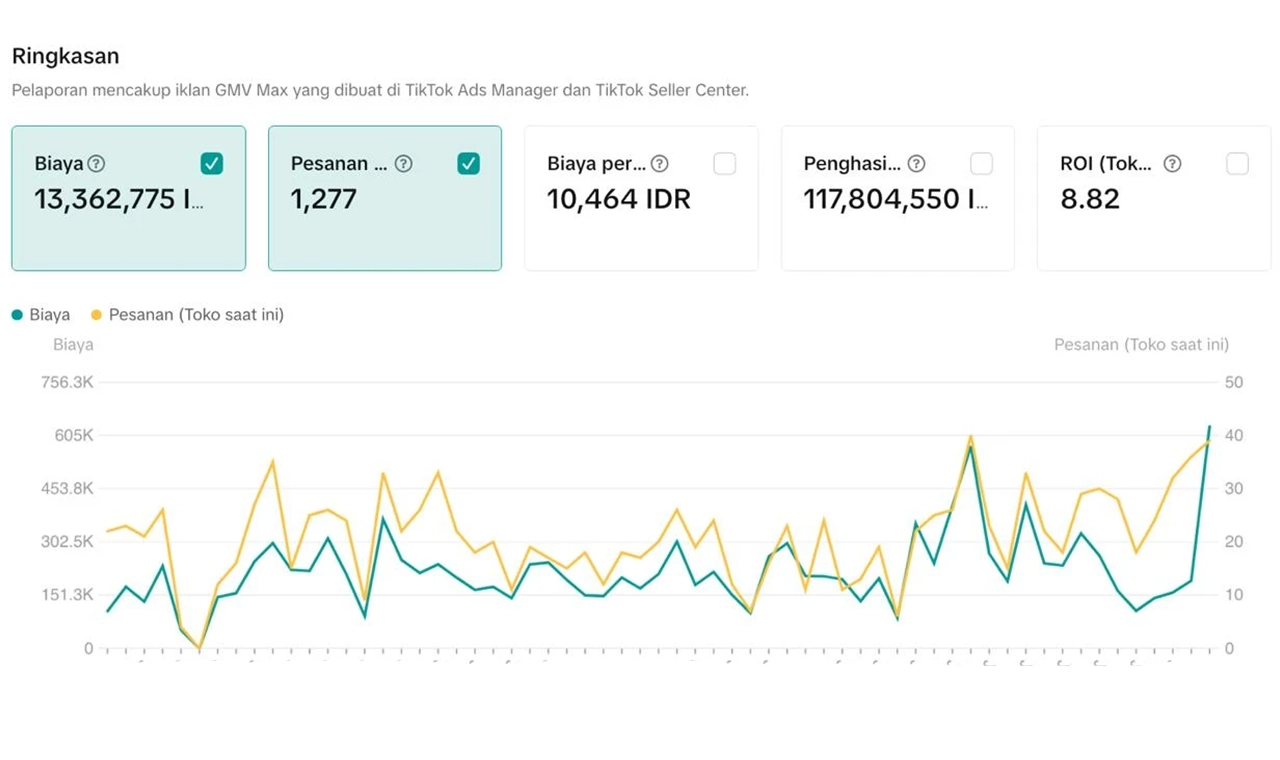Screen dimensions: 1280x760
Task: Open help tooltip for Biaya per metric
Action: point(659,164)
